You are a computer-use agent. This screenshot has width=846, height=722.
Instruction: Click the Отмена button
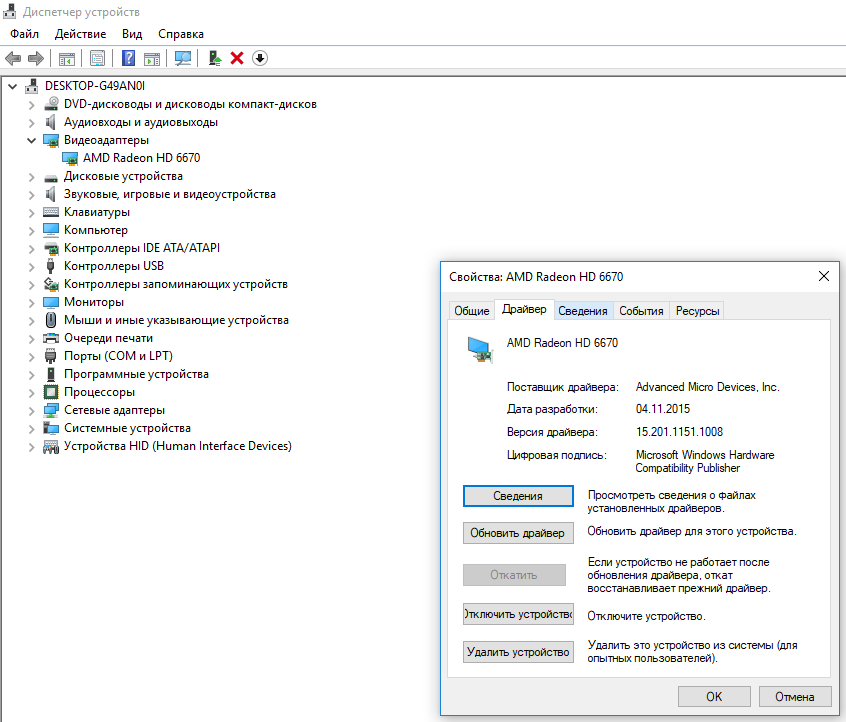click(x=795, y=697)
